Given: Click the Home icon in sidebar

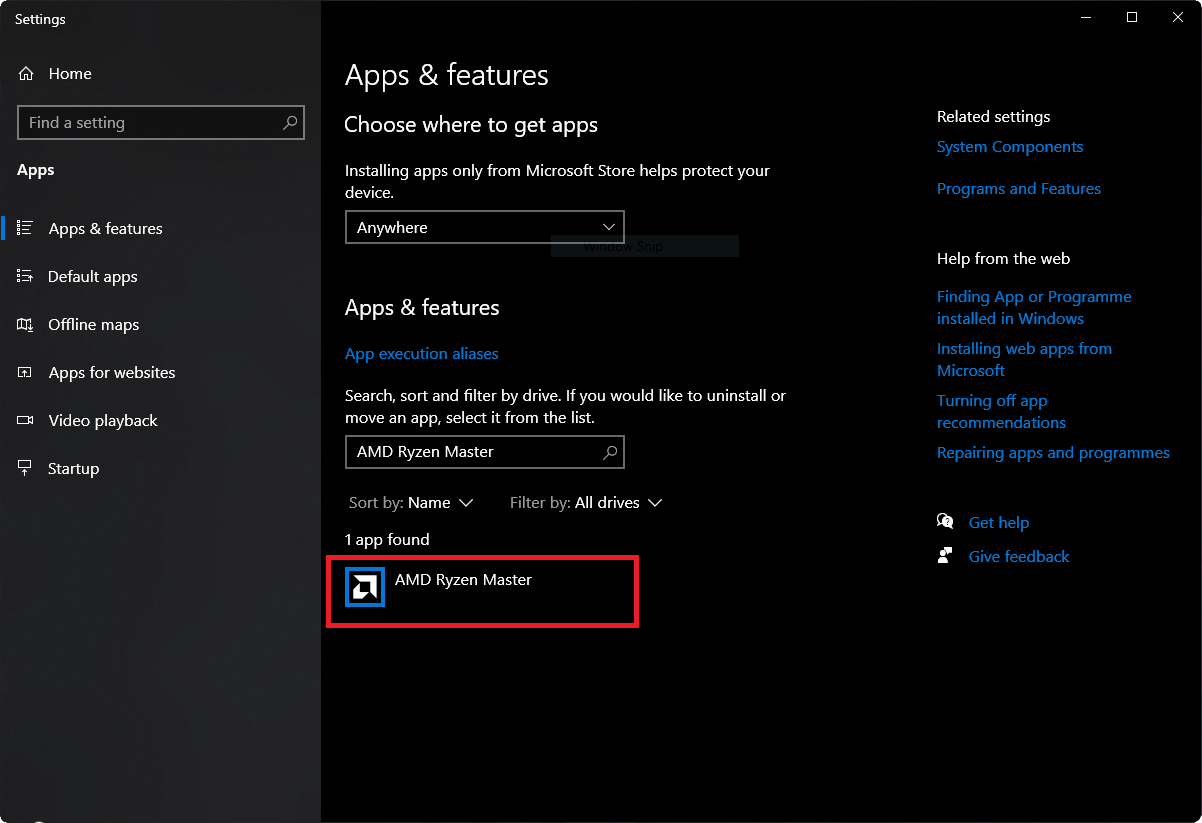Looking at the screenshot, I should pyautogui.click(x=27, y=74).
